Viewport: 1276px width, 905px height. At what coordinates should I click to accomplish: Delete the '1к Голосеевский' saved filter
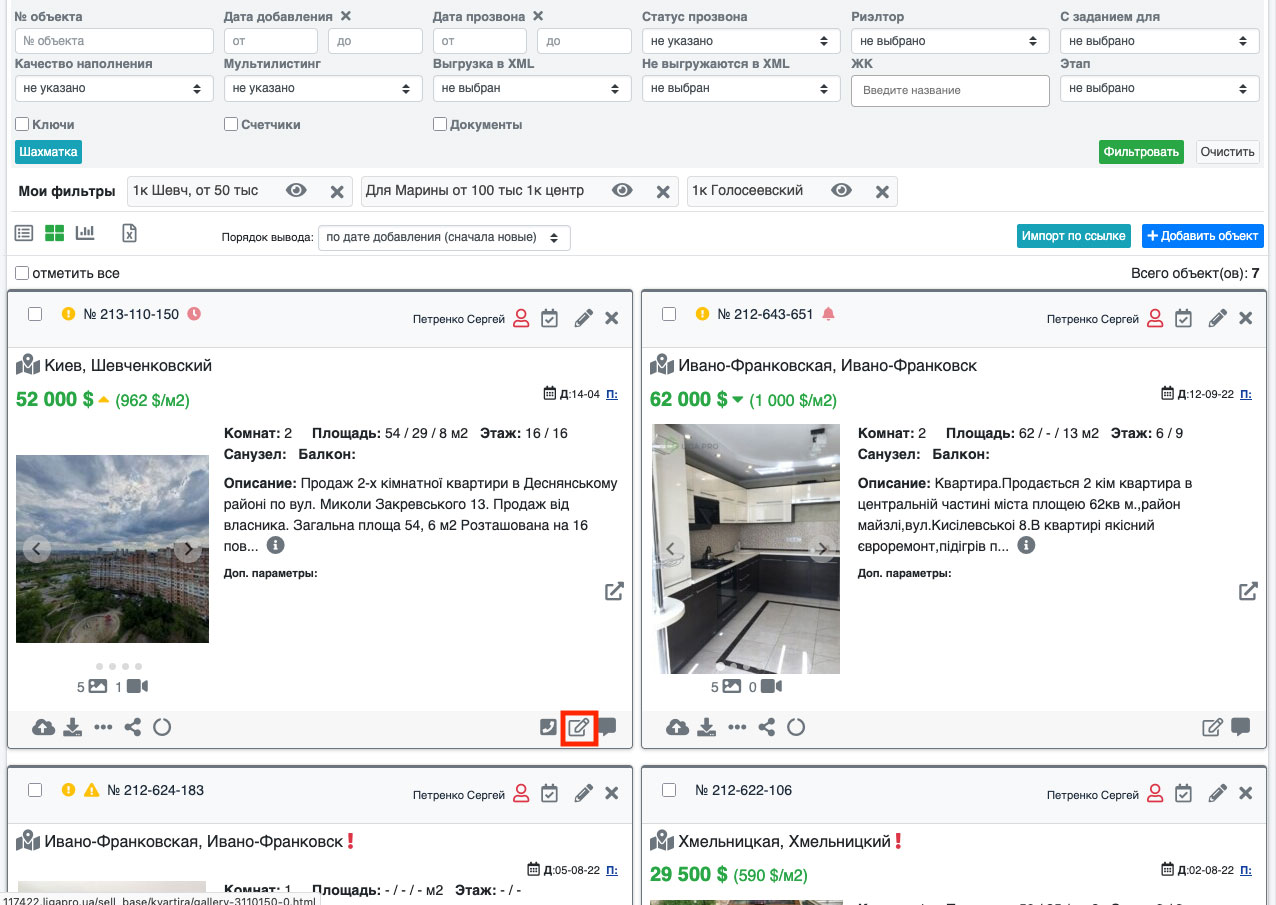tap(882, 191)
